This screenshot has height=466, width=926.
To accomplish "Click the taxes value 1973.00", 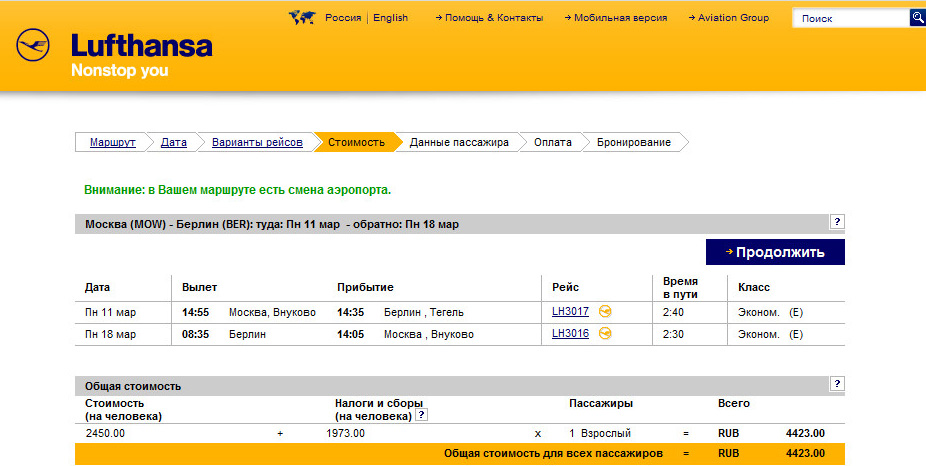I will [345, 433].
